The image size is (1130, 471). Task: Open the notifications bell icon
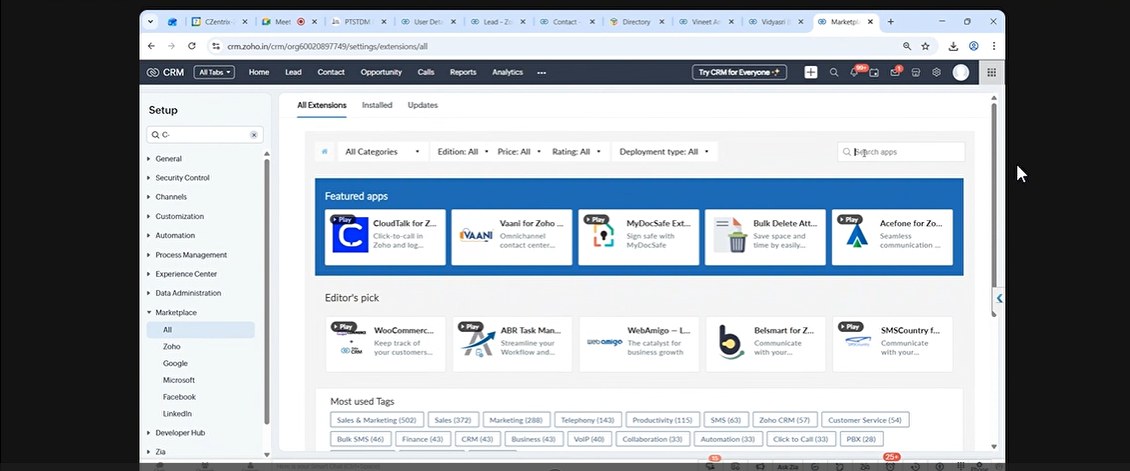coord(855,72)
